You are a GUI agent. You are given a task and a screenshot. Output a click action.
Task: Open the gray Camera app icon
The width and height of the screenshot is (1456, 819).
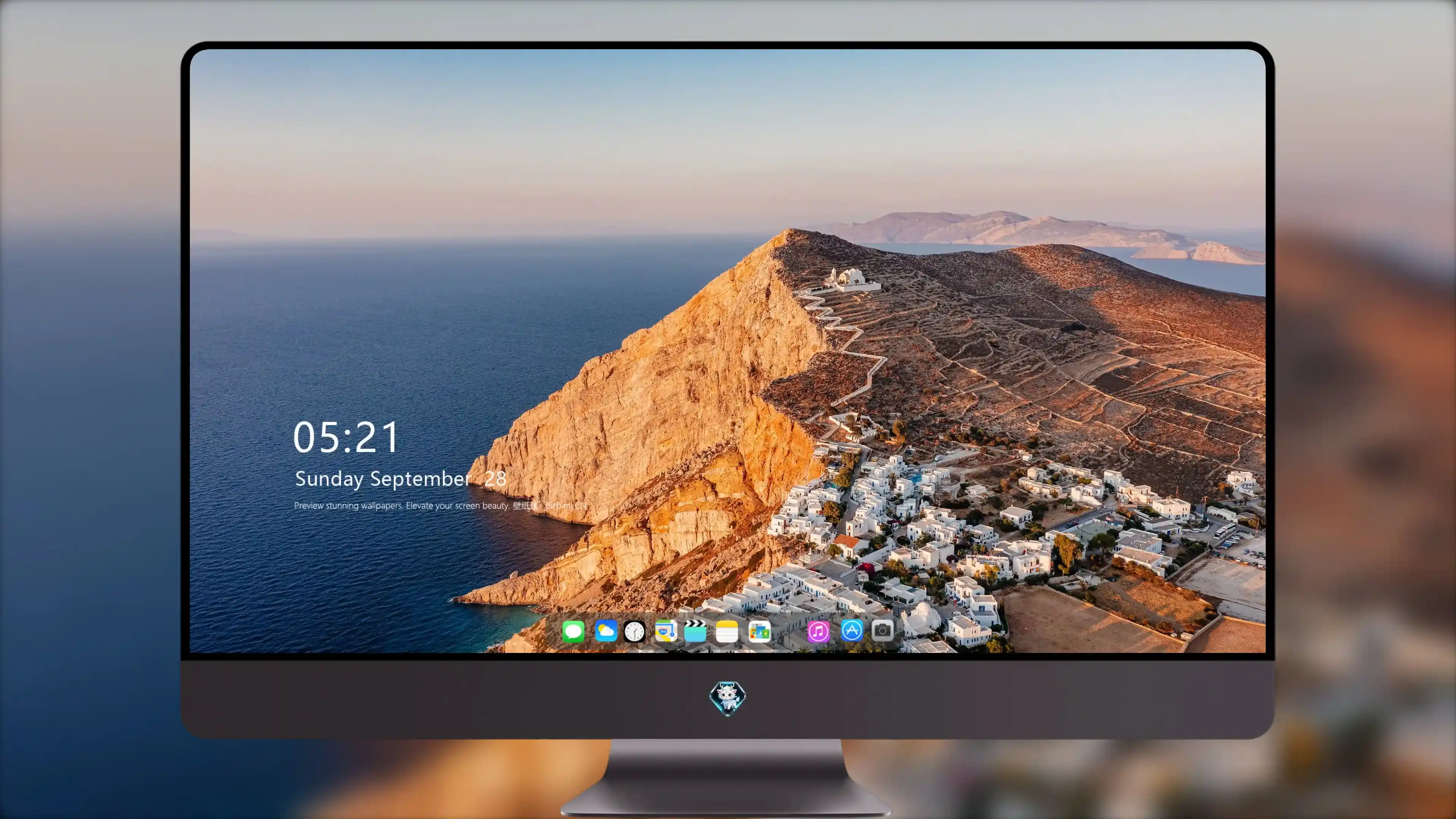882,630
